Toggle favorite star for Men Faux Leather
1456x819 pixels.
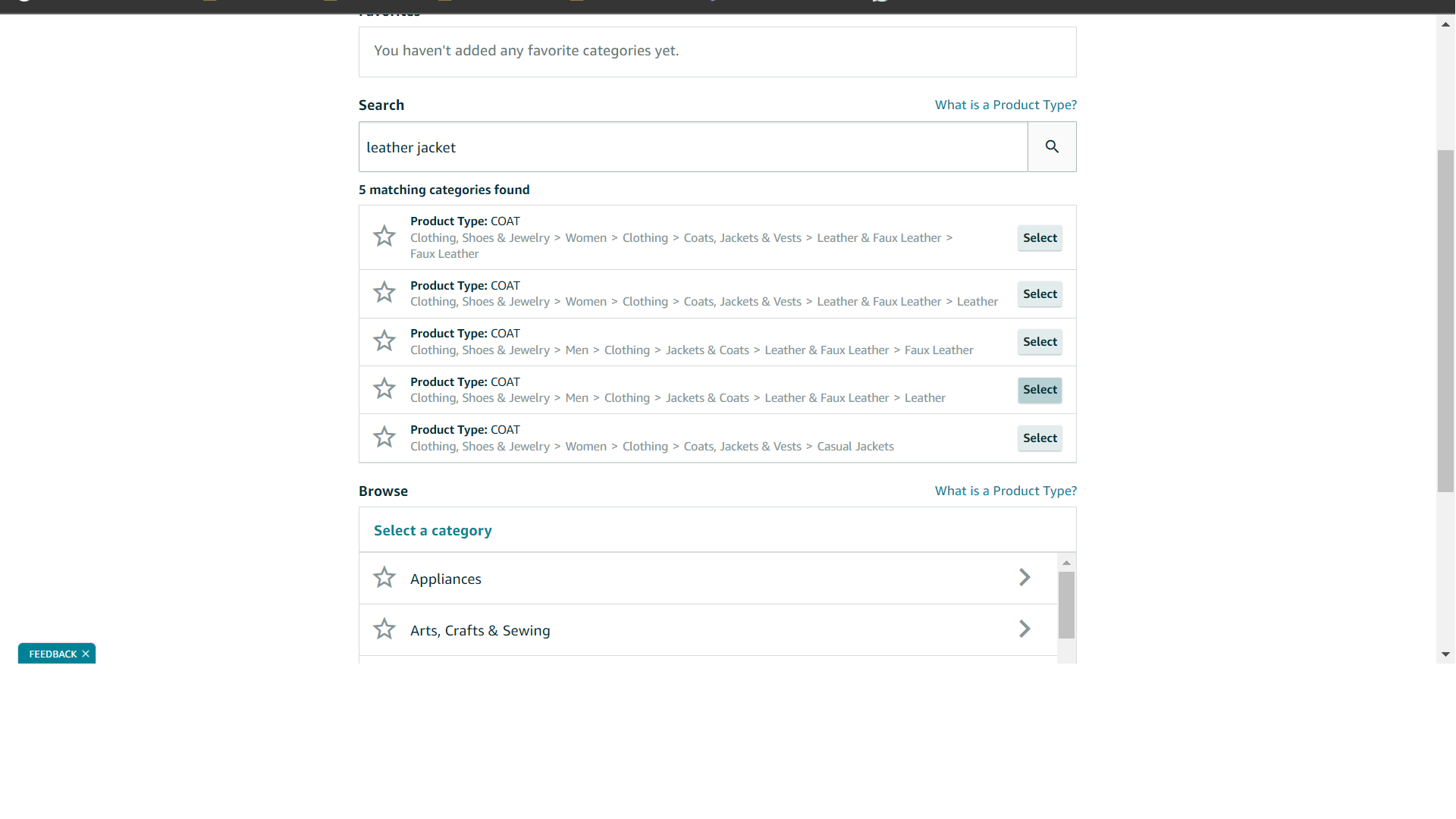[x=384, y=341]
